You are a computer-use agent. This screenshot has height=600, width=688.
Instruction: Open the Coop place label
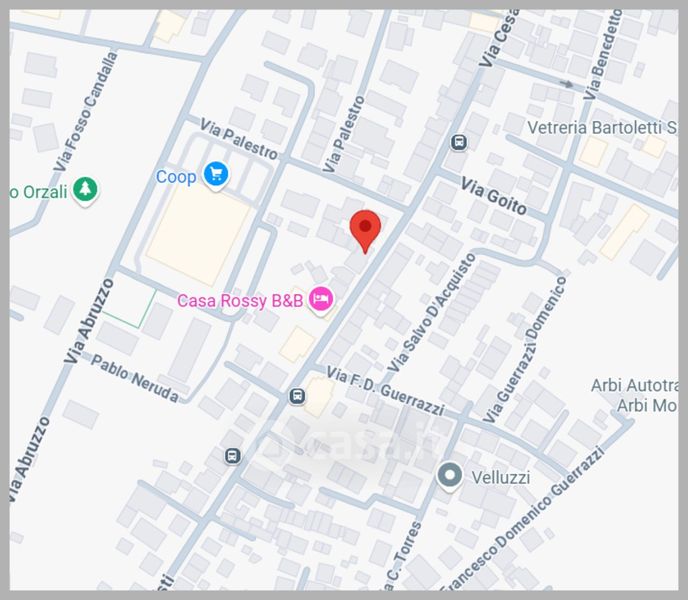click(x=176, y=177)
